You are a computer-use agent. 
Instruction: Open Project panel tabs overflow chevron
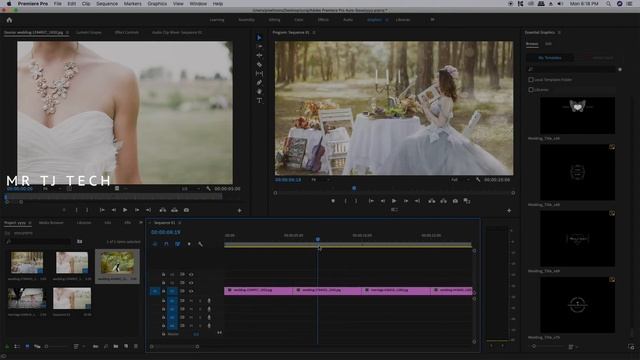(x=141, y=222)
